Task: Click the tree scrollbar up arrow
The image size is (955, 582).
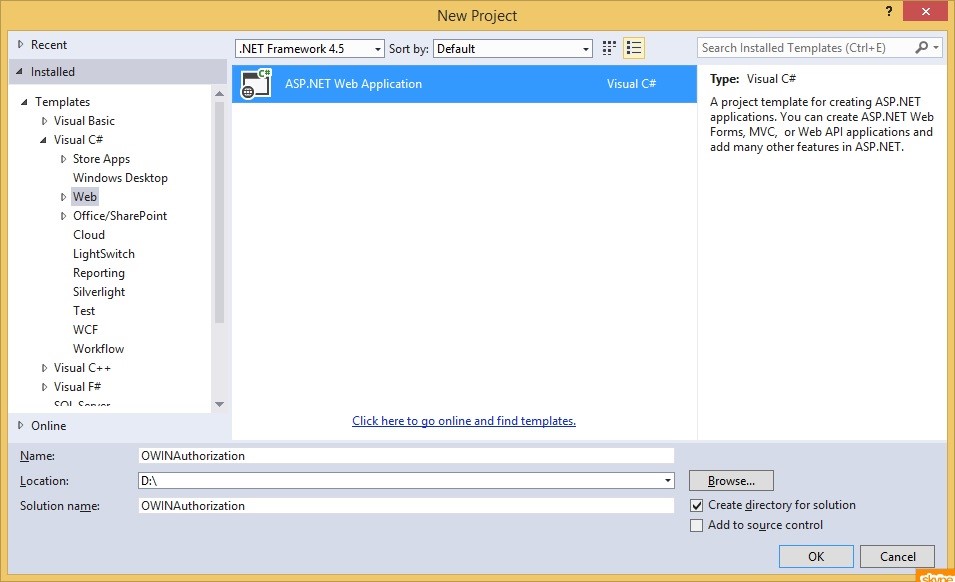Action: click(x=219, y=94)
